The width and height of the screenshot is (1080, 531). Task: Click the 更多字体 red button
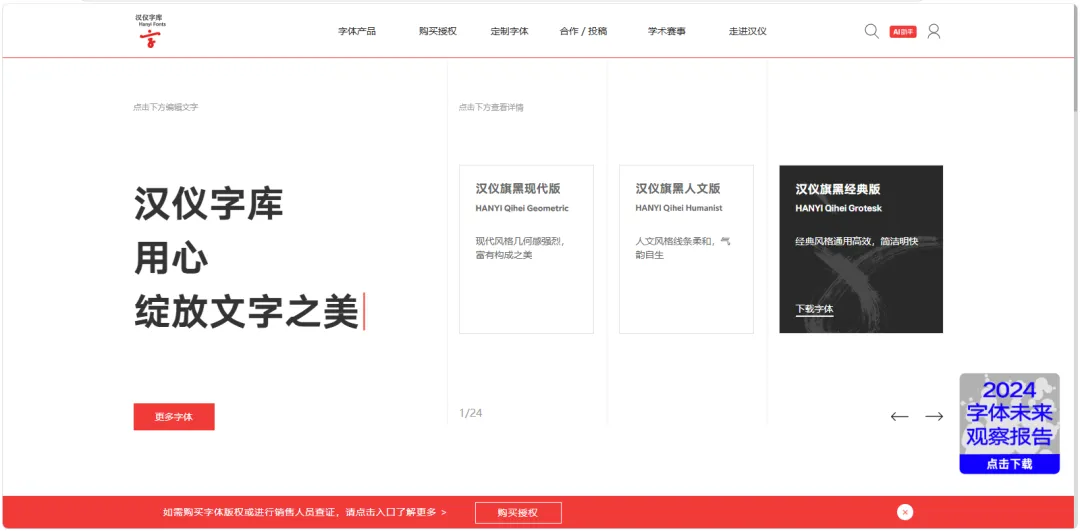(174, 417)
